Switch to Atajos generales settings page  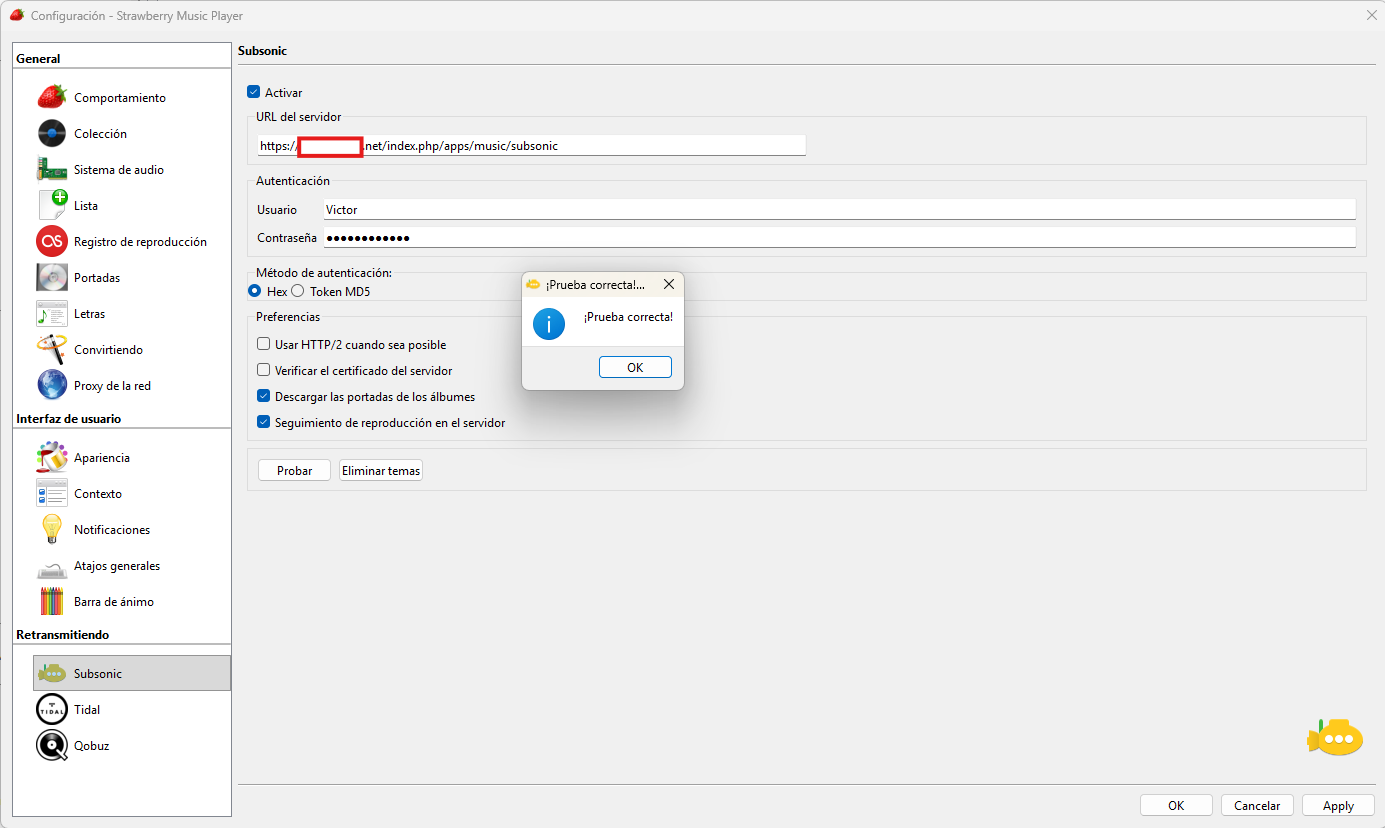coord(116,566)
